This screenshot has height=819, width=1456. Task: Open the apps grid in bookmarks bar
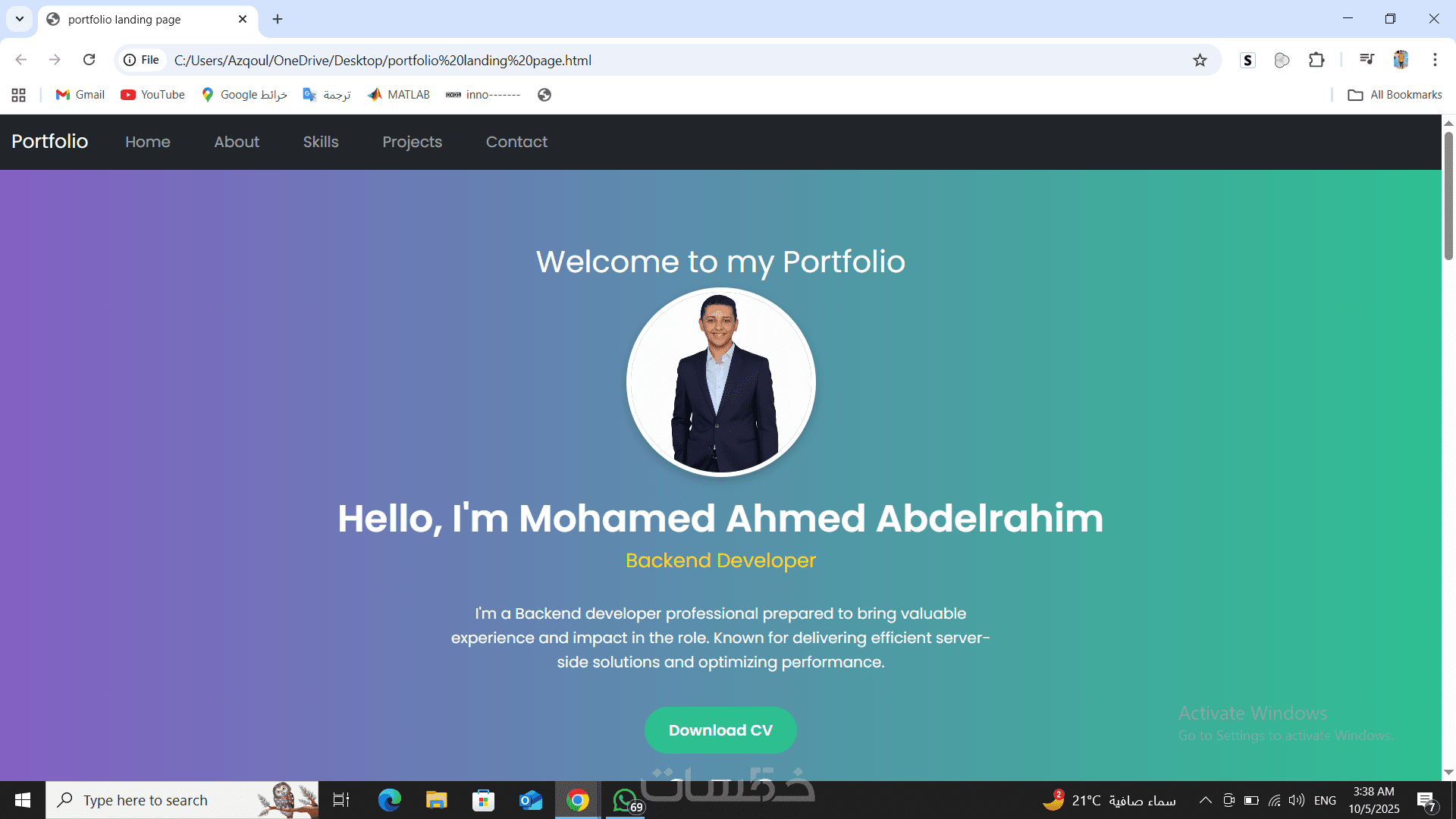[19, 95]
